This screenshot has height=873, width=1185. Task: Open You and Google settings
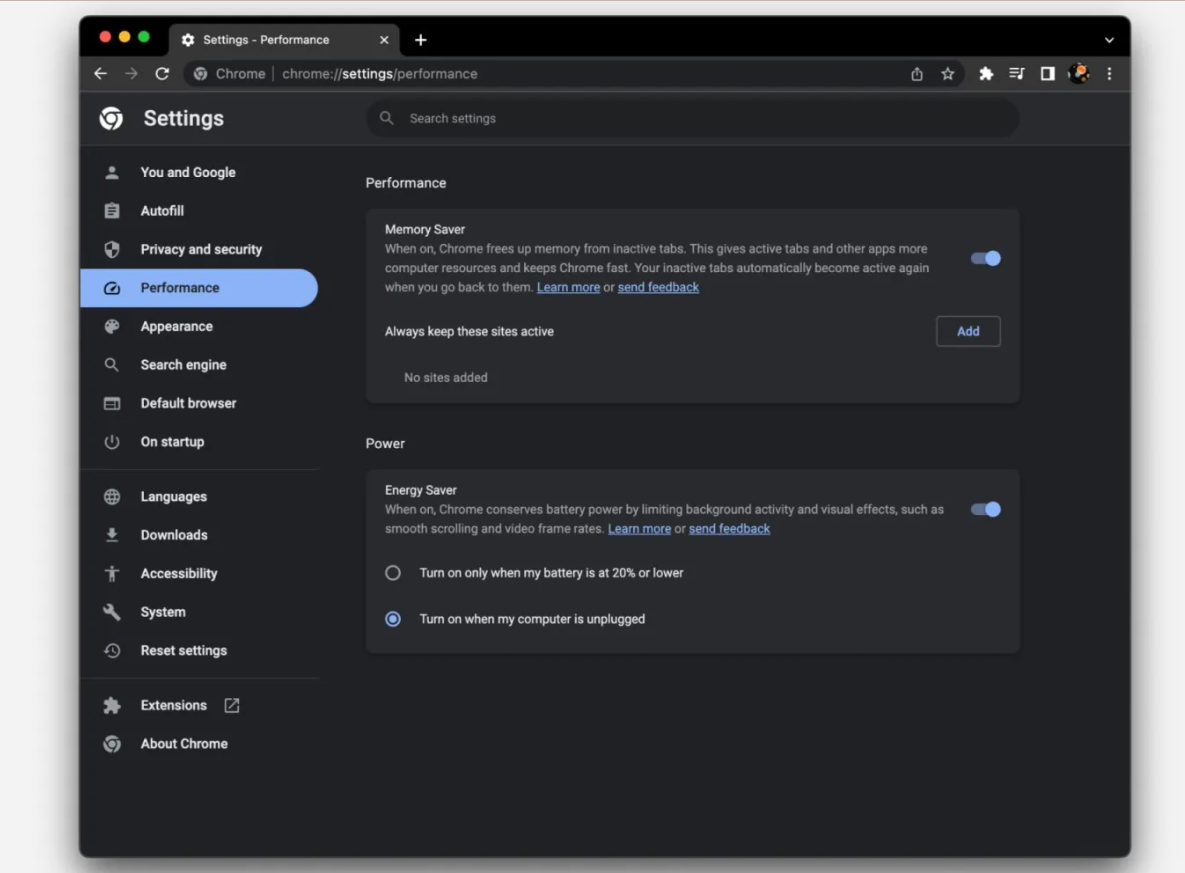pyautogui.click(x=199, y=172)
